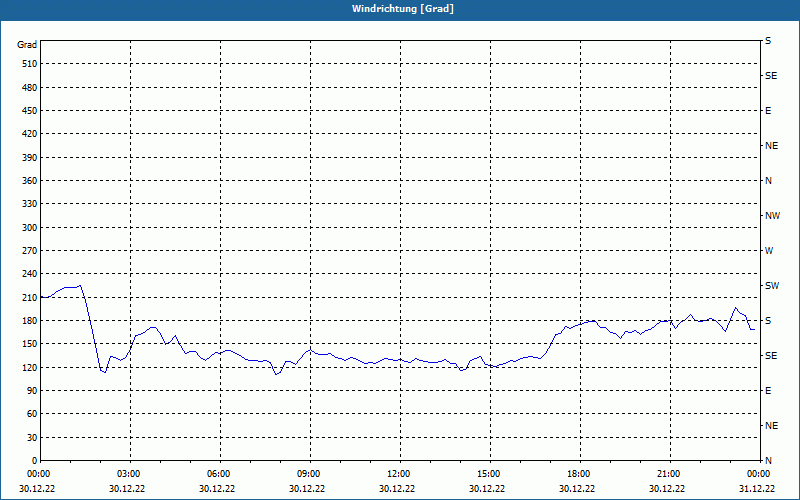
Task: Click the 30.12.22 date under 12:00
Action: [x=397, y=489]
